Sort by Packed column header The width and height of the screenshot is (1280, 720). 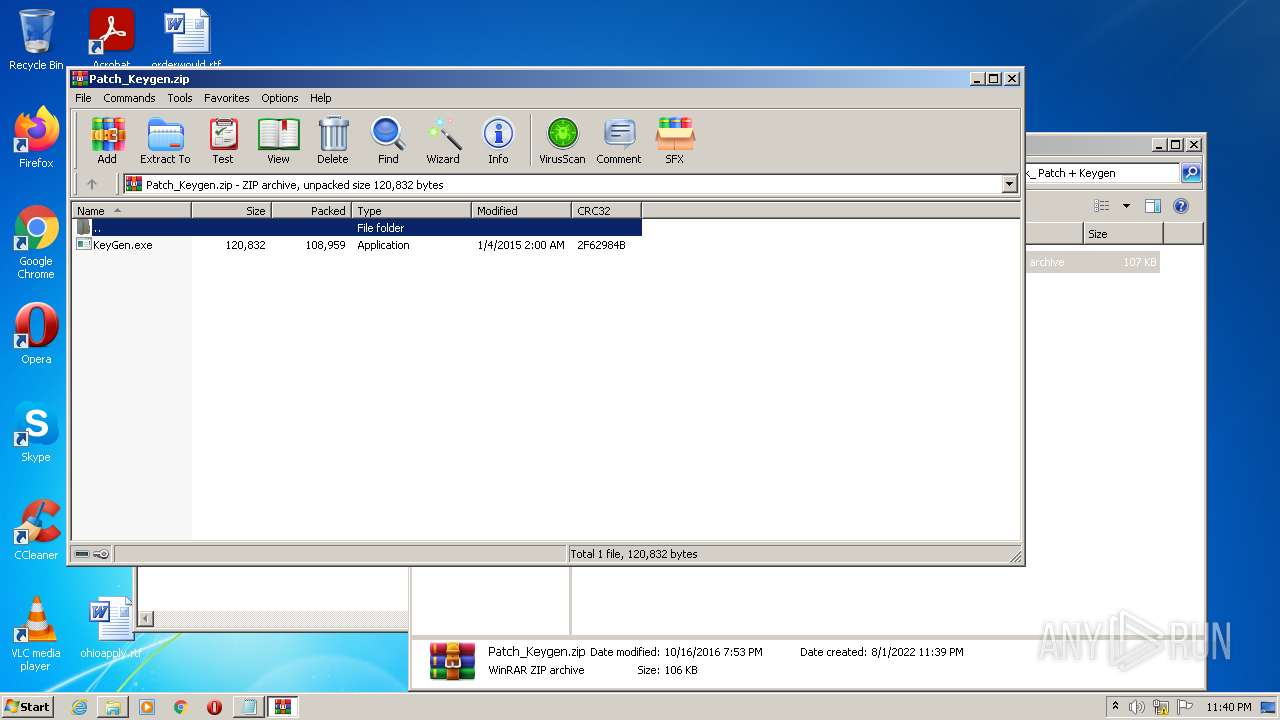(311, 211)
